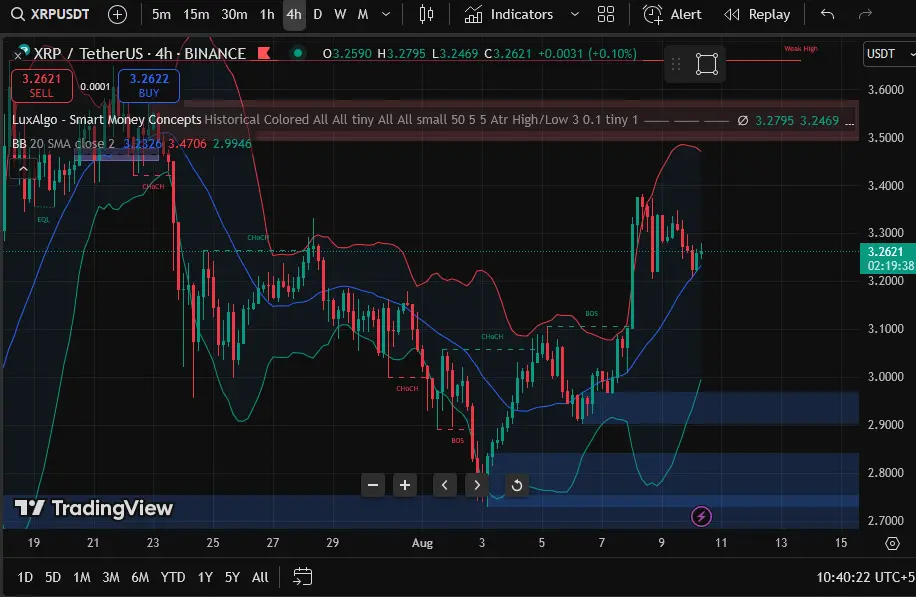The image size is (916, 597).
Task: Open the XRPUSDT symbol search
Action: [50, 14]
